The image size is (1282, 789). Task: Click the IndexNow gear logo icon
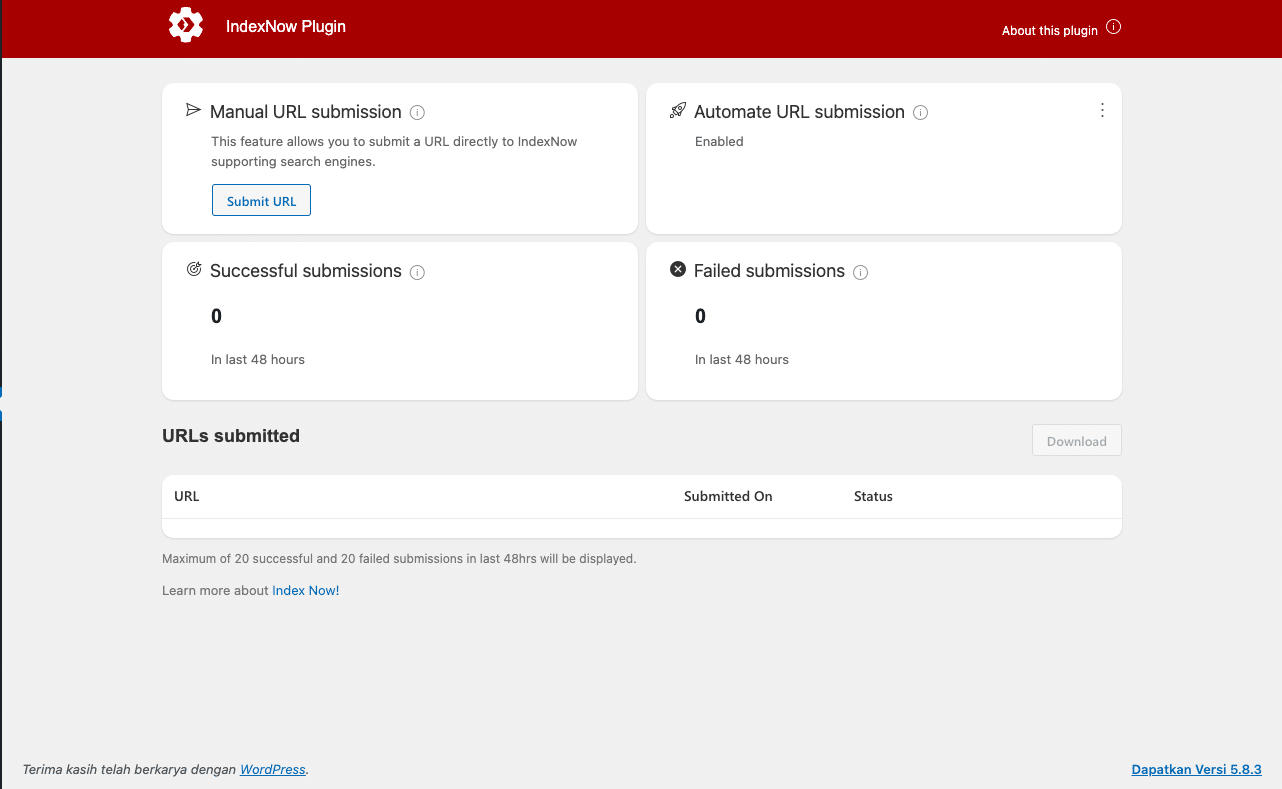pos(186,25)
